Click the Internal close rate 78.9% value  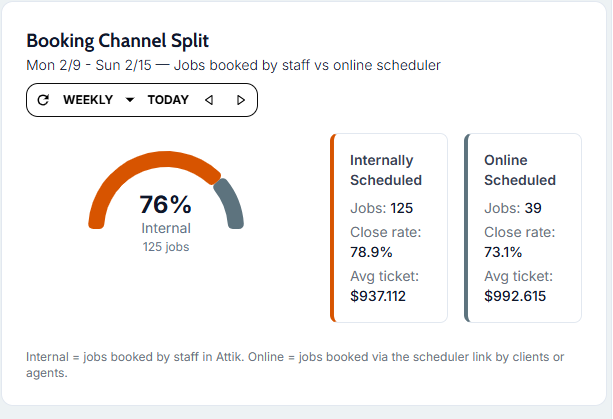(371, 252)
